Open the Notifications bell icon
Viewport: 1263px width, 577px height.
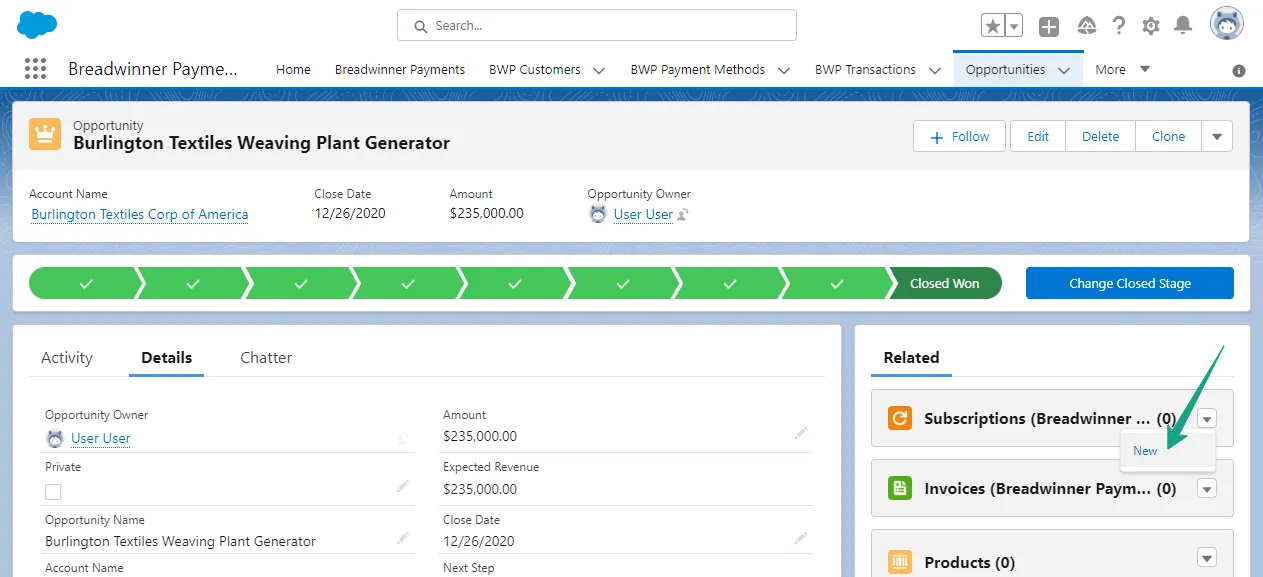[x=1183, y=26]
